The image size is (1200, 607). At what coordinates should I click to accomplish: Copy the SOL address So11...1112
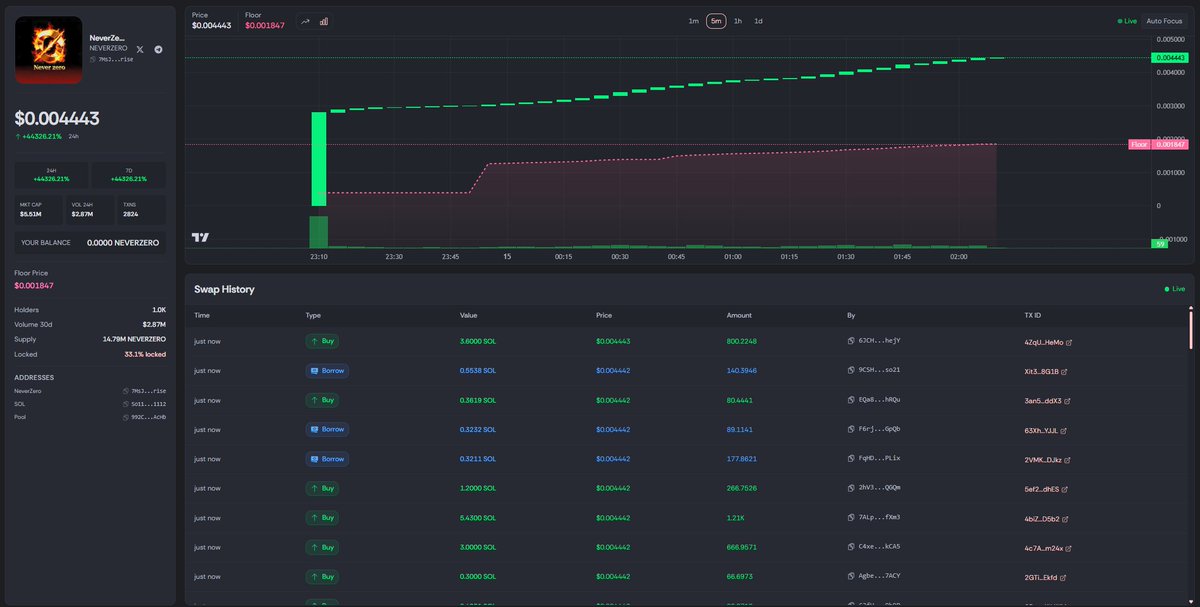click(x=124, y=404)
